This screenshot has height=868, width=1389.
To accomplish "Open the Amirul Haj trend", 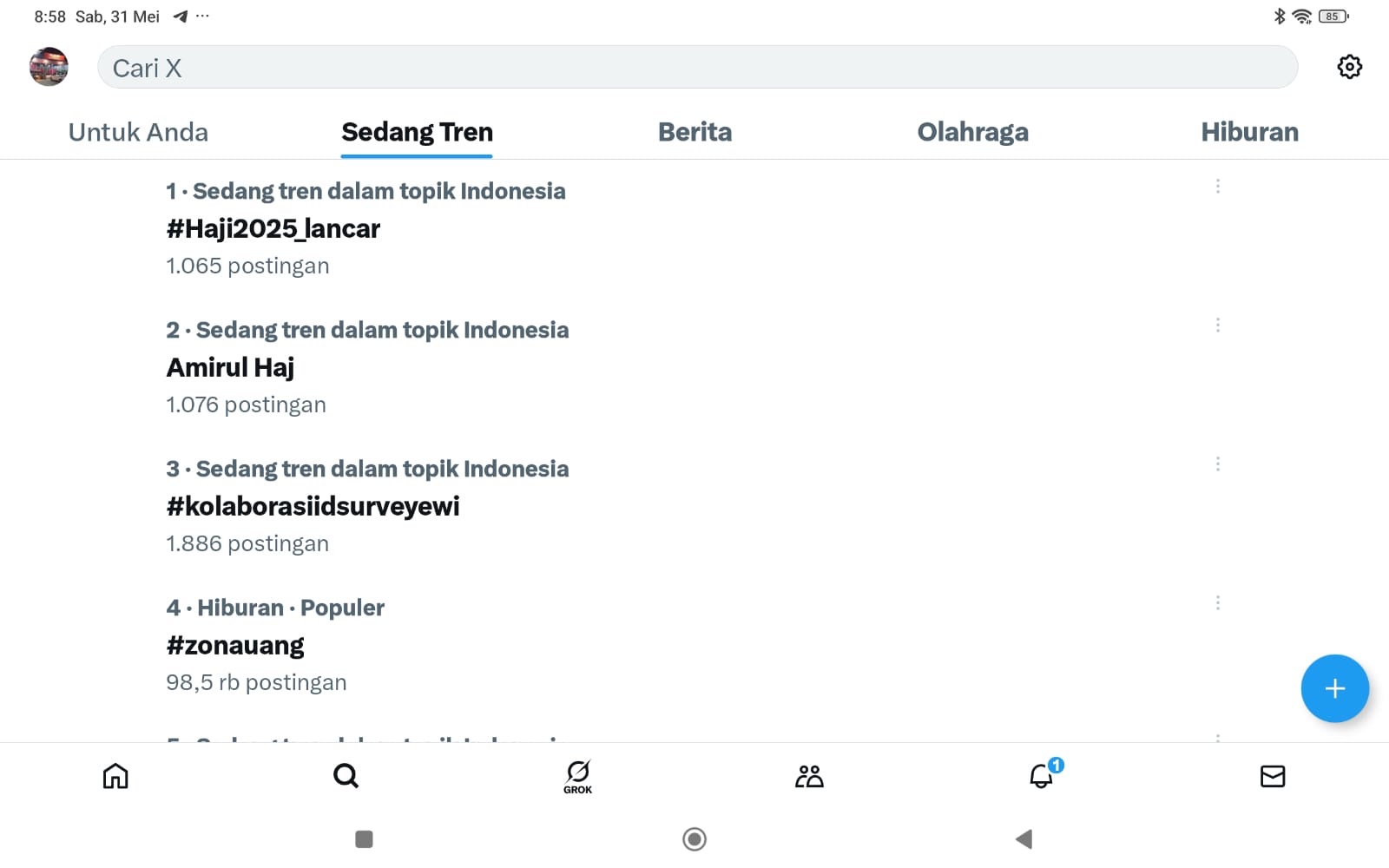I will pos(230,367).
